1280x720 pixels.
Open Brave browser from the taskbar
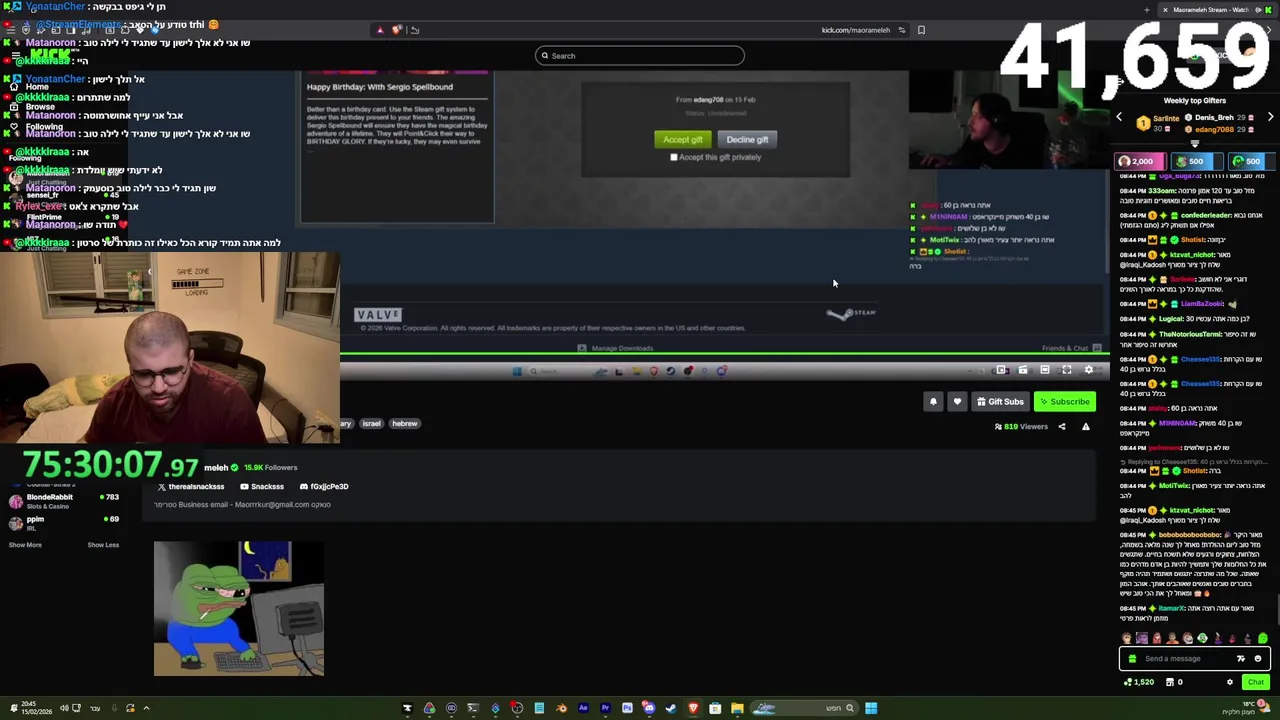693,709
